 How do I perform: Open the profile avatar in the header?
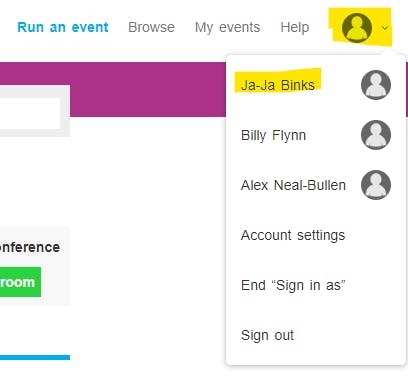pos(357,28)
